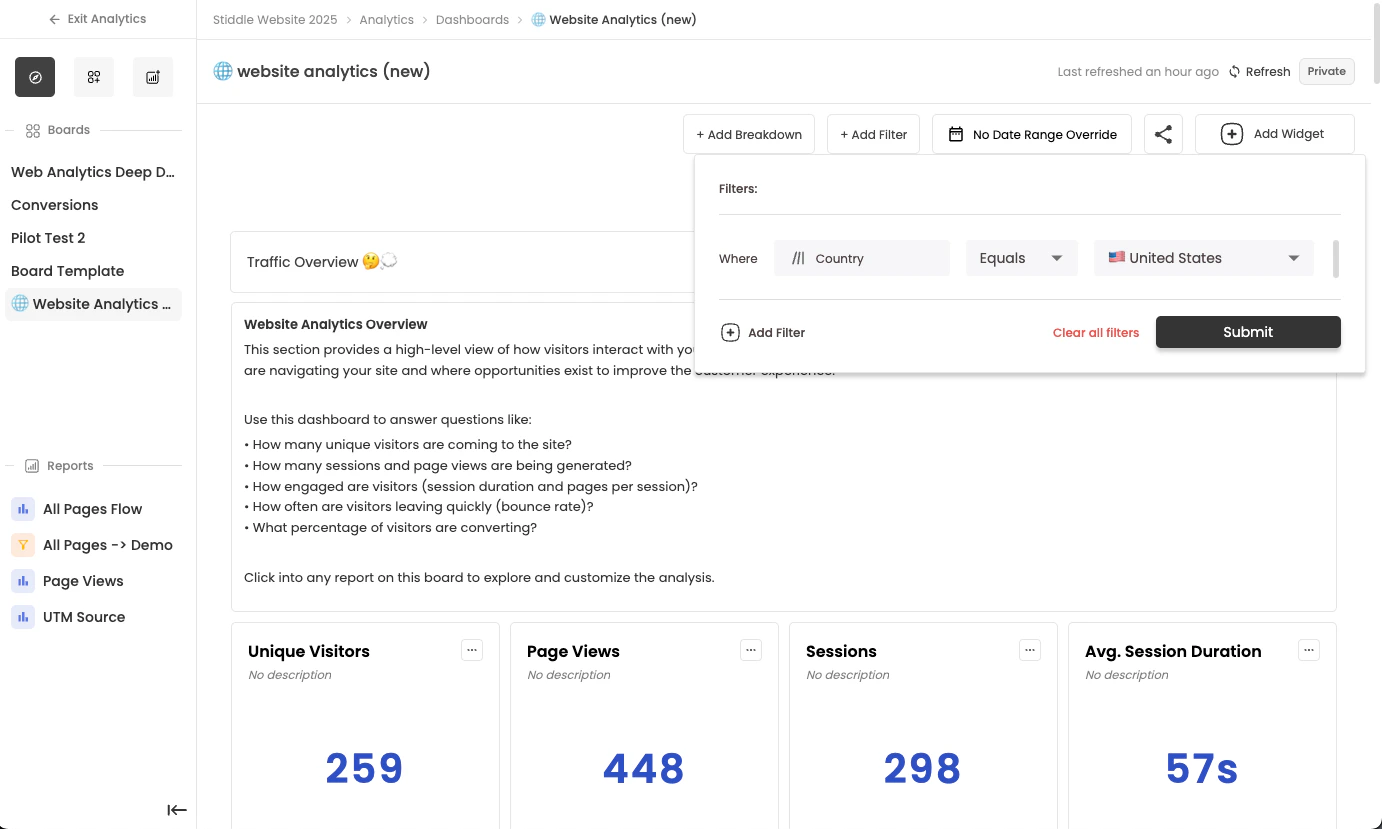Click the globe icon in dashboard title

(x=223, y=71)
